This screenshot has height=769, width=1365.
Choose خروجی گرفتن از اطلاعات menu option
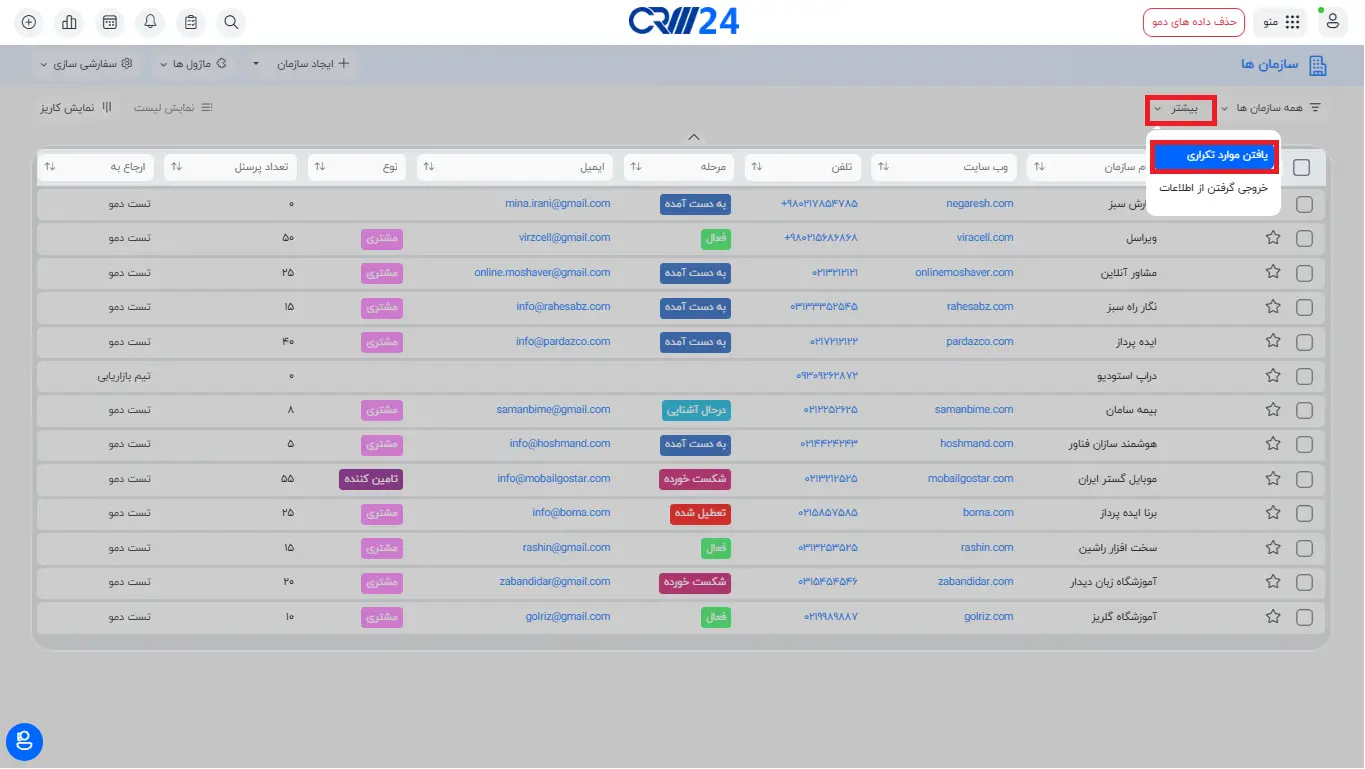1213,187
